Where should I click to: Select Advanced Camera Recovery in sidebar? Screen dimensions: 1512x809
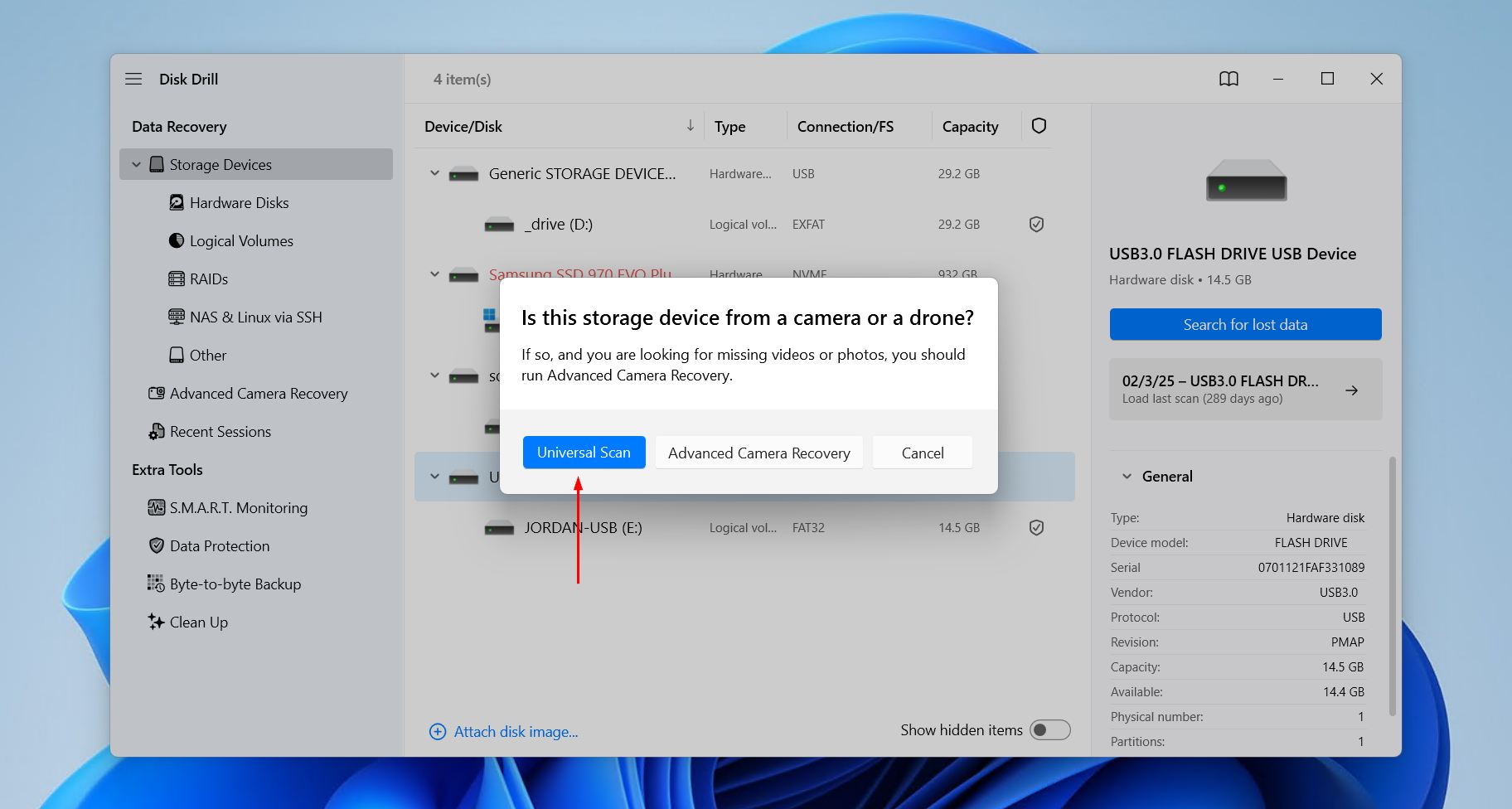click(x=259, y=393)
